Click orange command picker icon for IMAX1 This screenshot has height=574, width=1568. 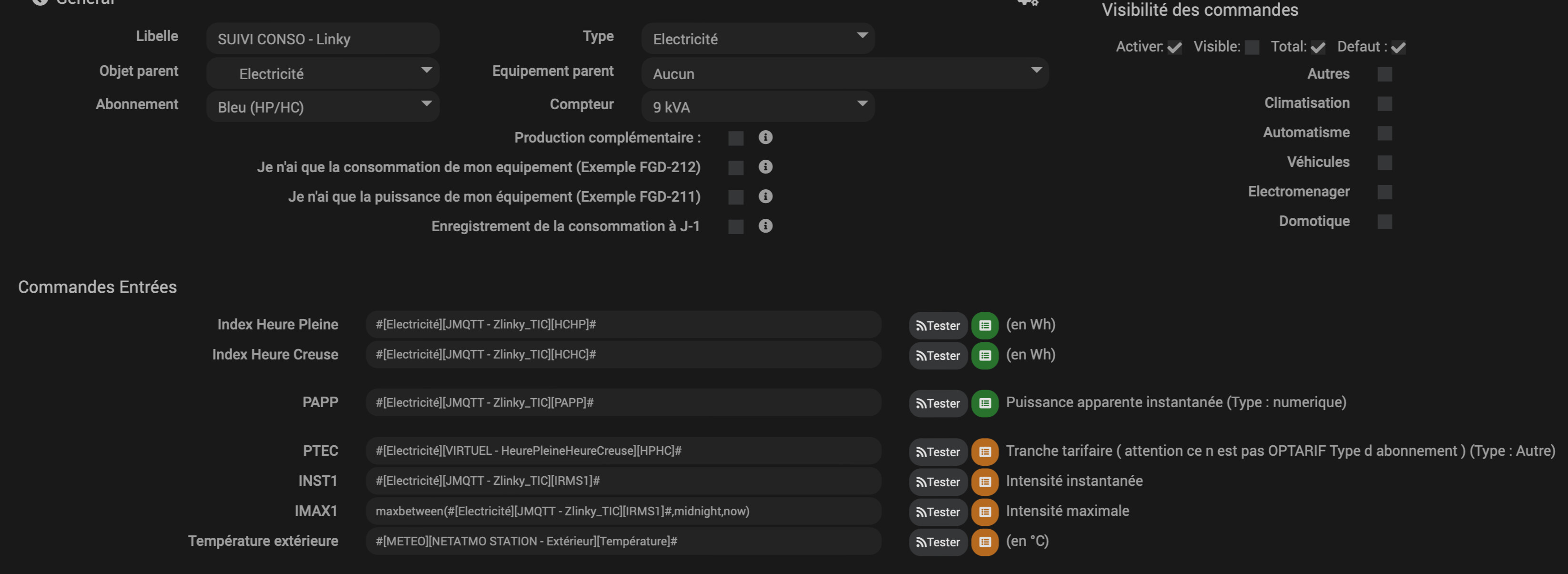(984, 512)
